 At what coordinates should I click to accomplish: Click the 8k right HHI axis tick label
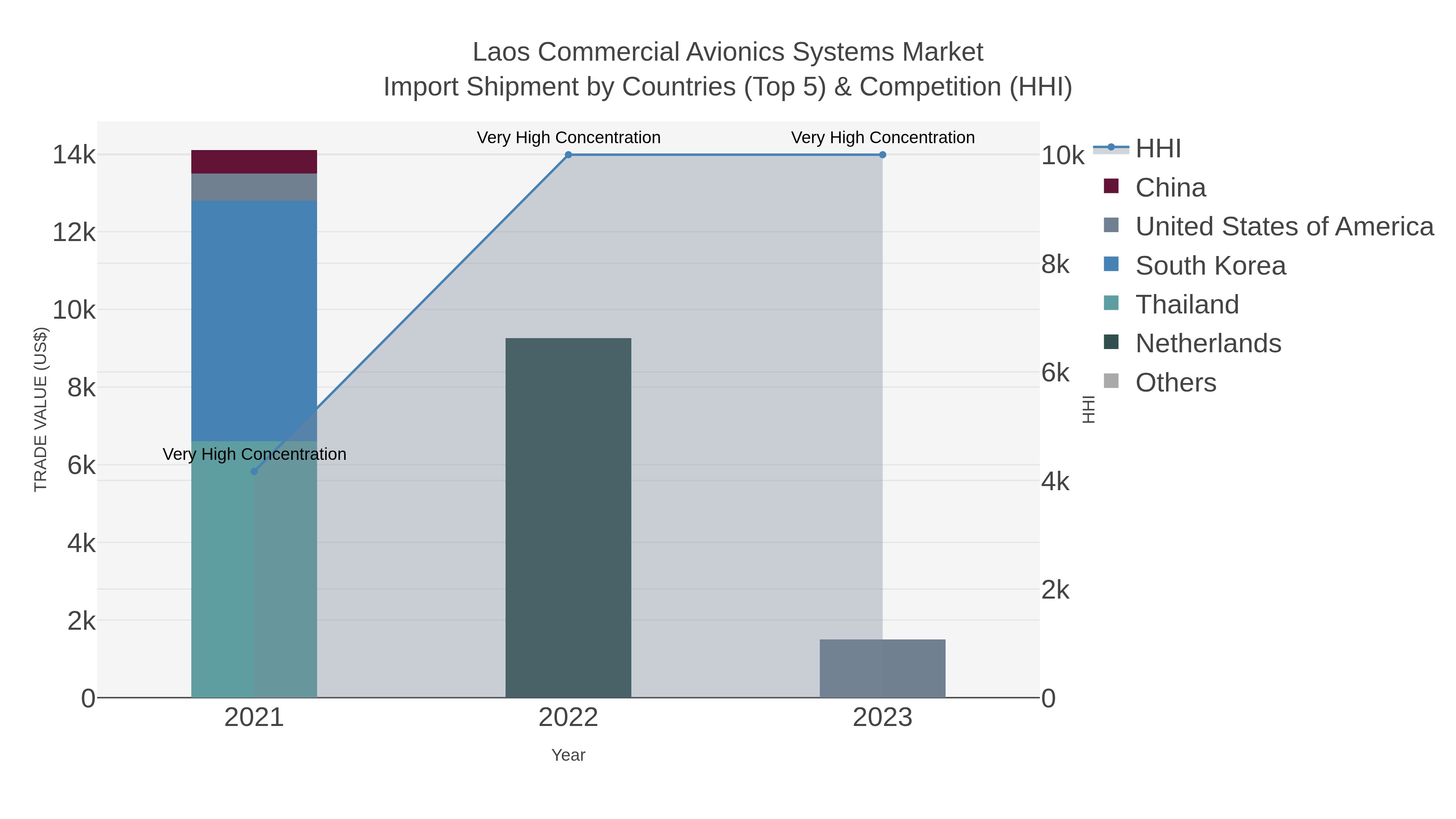(x=1055, y=265)
